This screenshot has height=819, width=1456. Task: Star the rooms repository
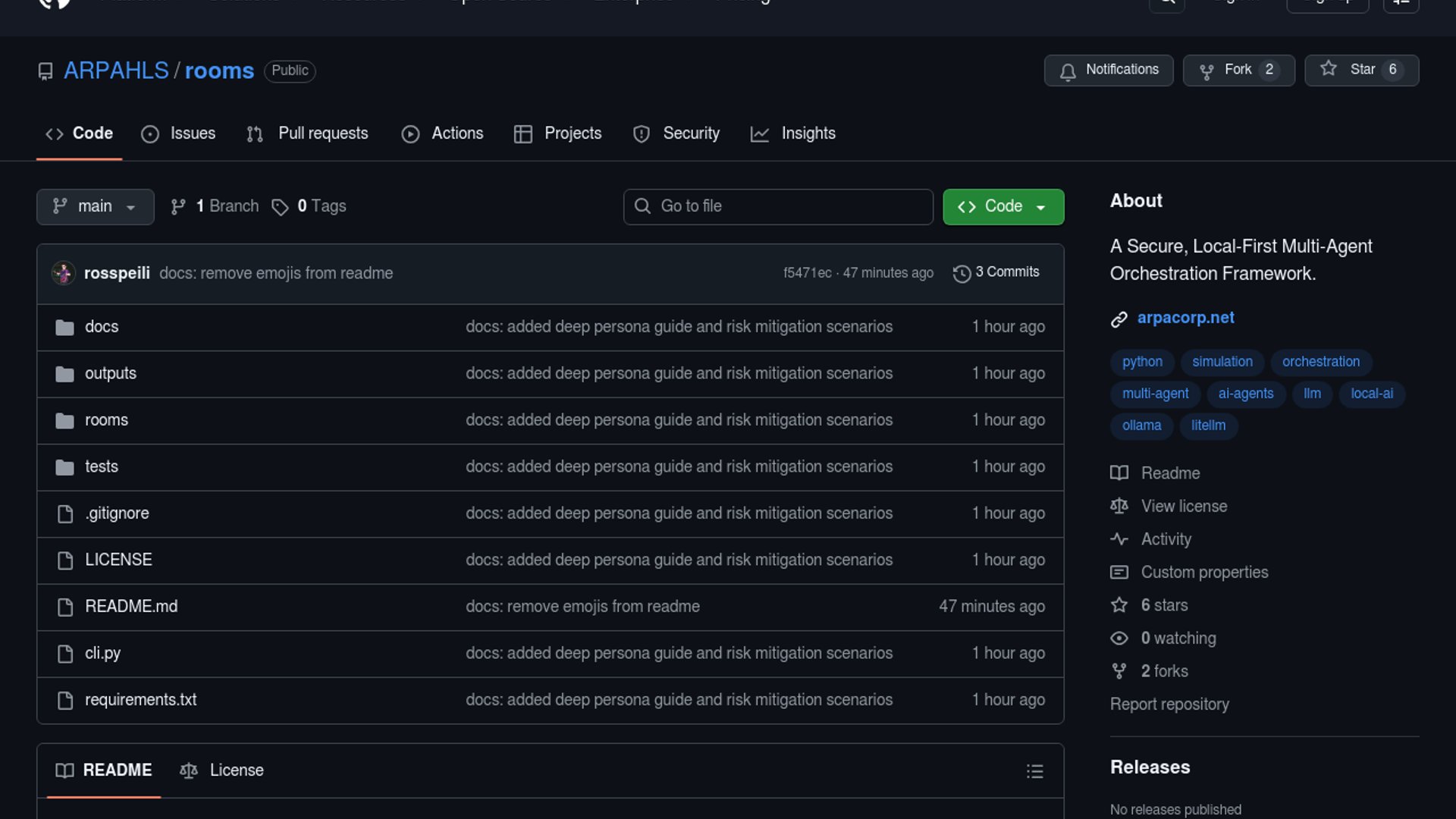(1360, 70)
